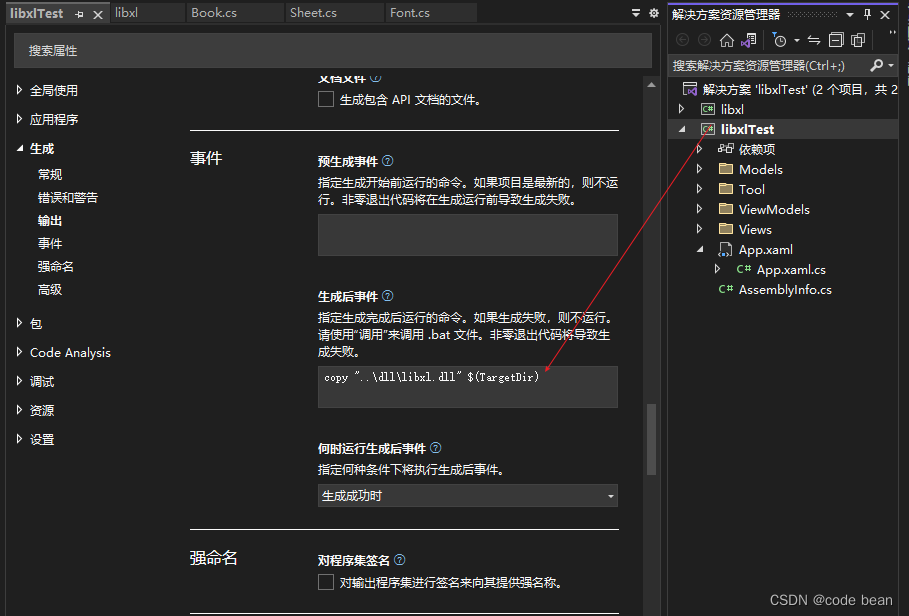Expand the 设置 section
The width and height of the screenshot is (909, 616).
tap(19, 439)
